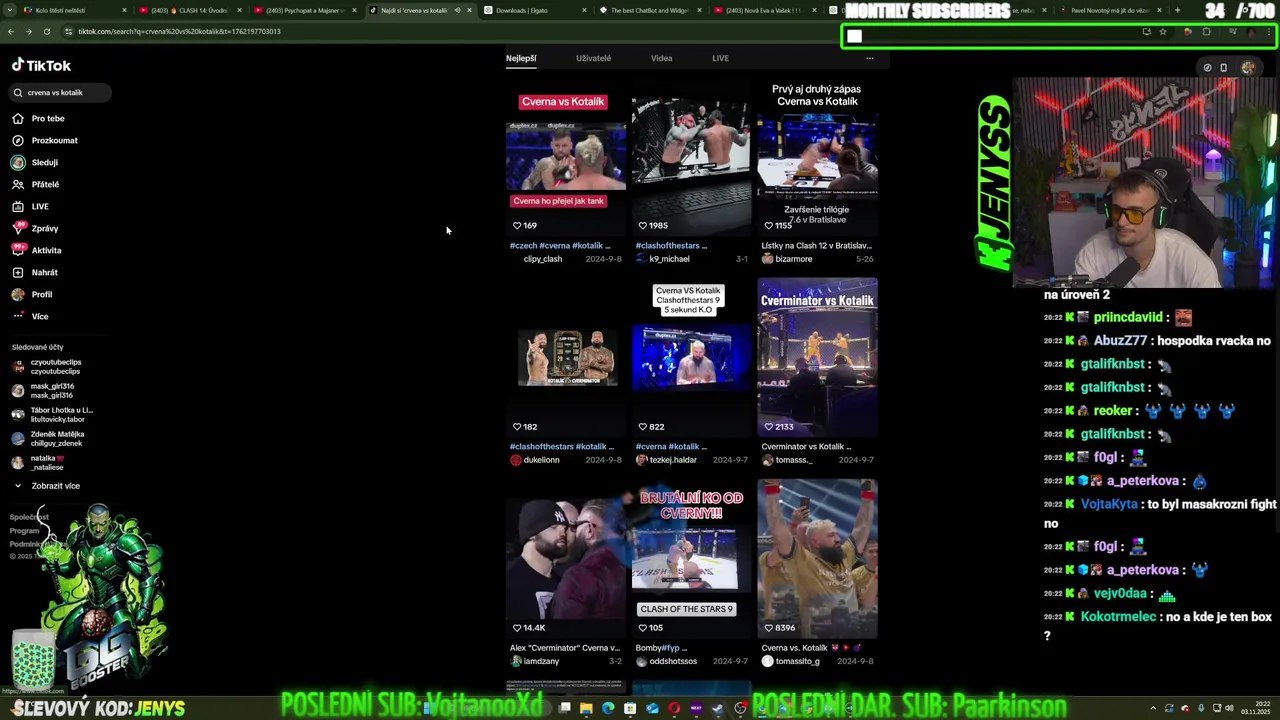The height and width of the screenshot is (720, 1280).
Task: Open the TikTok logo home link
Action: (41, 65)
